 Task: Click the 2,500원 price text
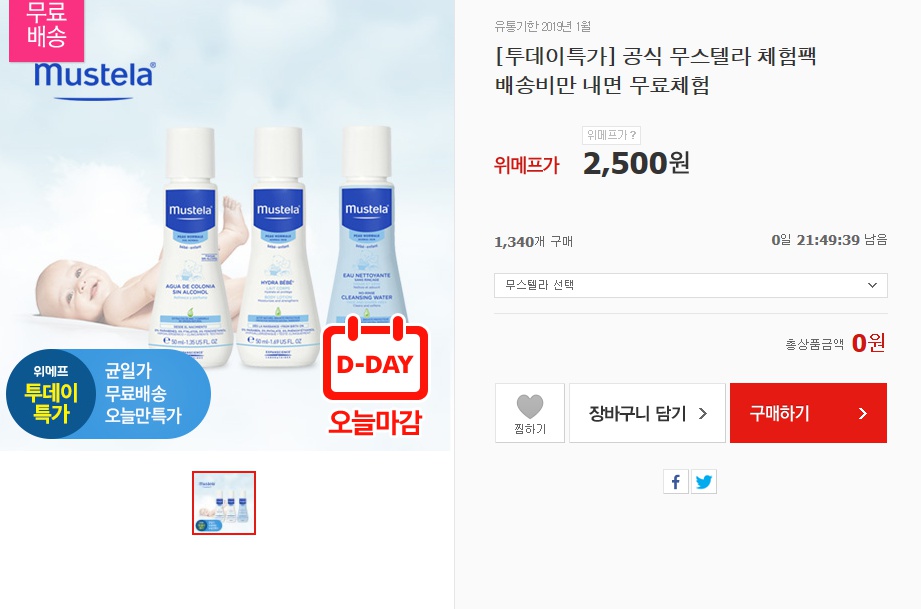pos(636,163)
